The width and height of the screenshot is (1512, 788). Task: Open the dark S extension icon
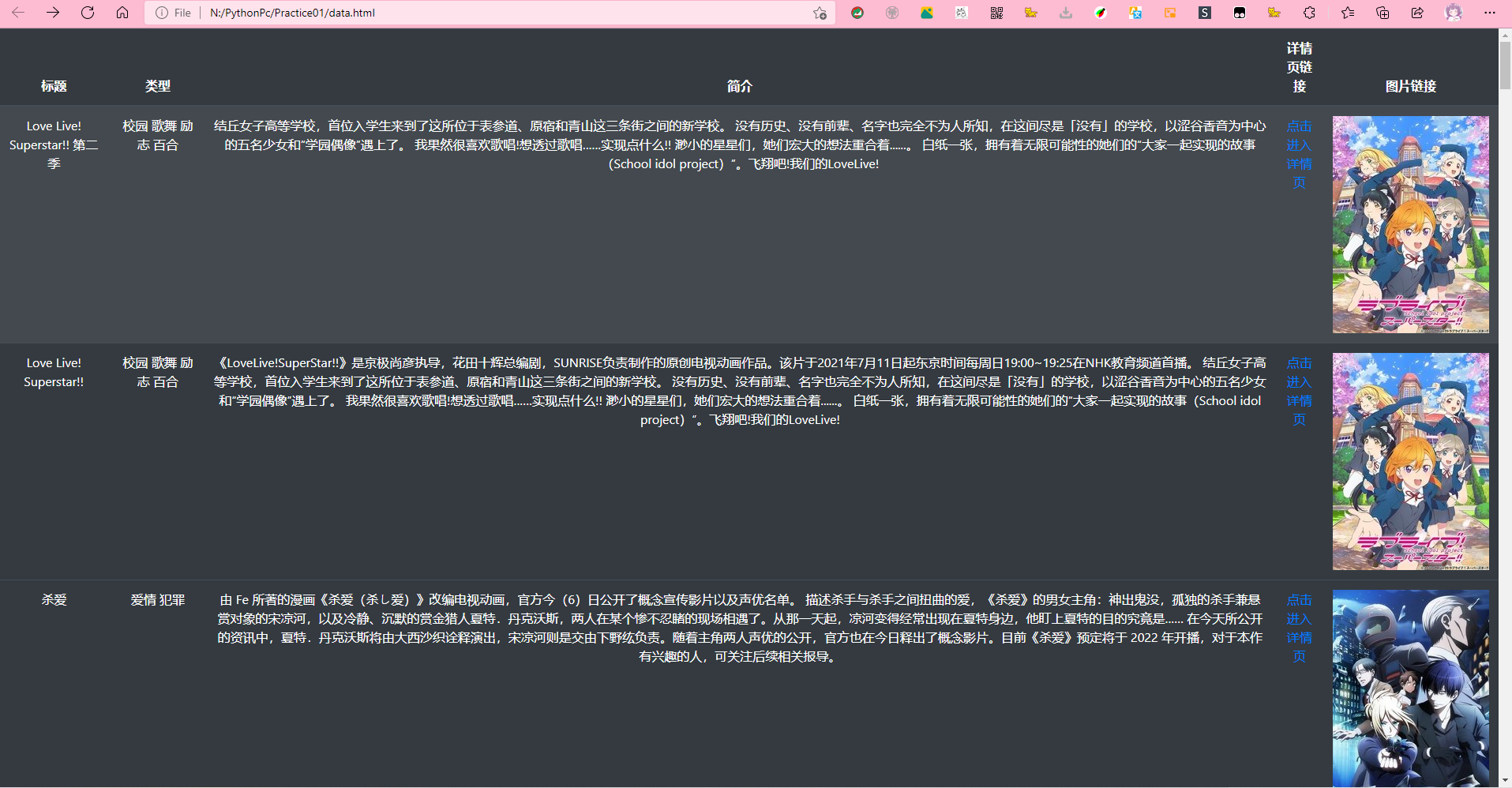[1205, 13]
